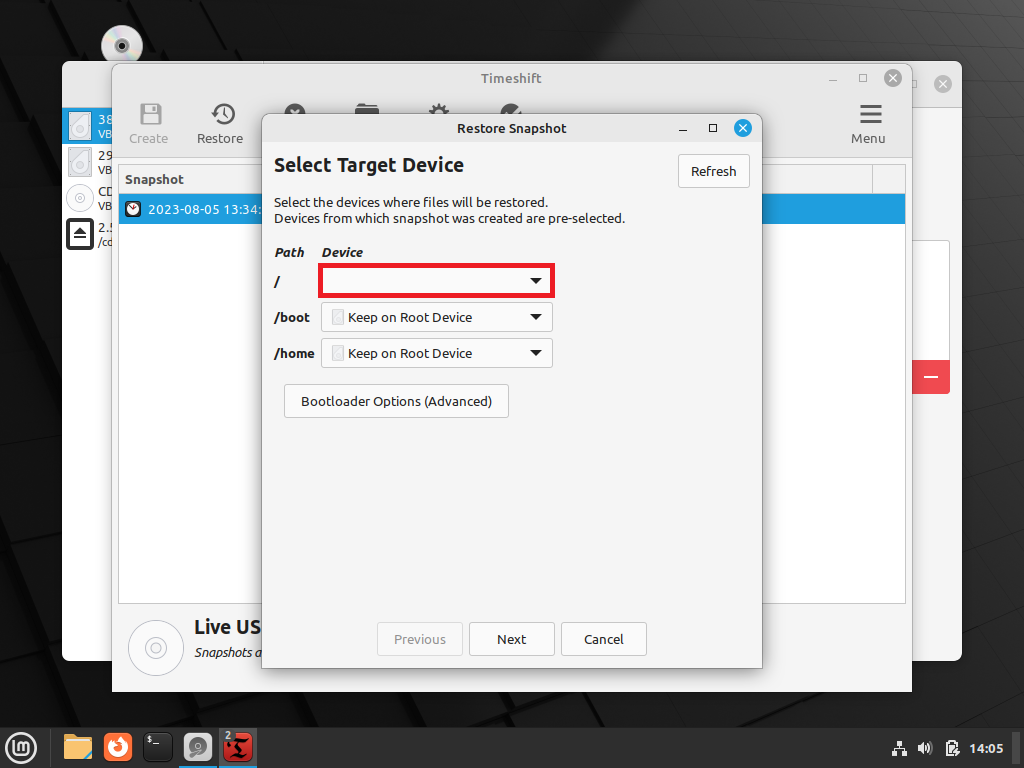This screenshot has height=768, width=1024.
Task: Open the network tray icon
Action: [x=899, y=748]
